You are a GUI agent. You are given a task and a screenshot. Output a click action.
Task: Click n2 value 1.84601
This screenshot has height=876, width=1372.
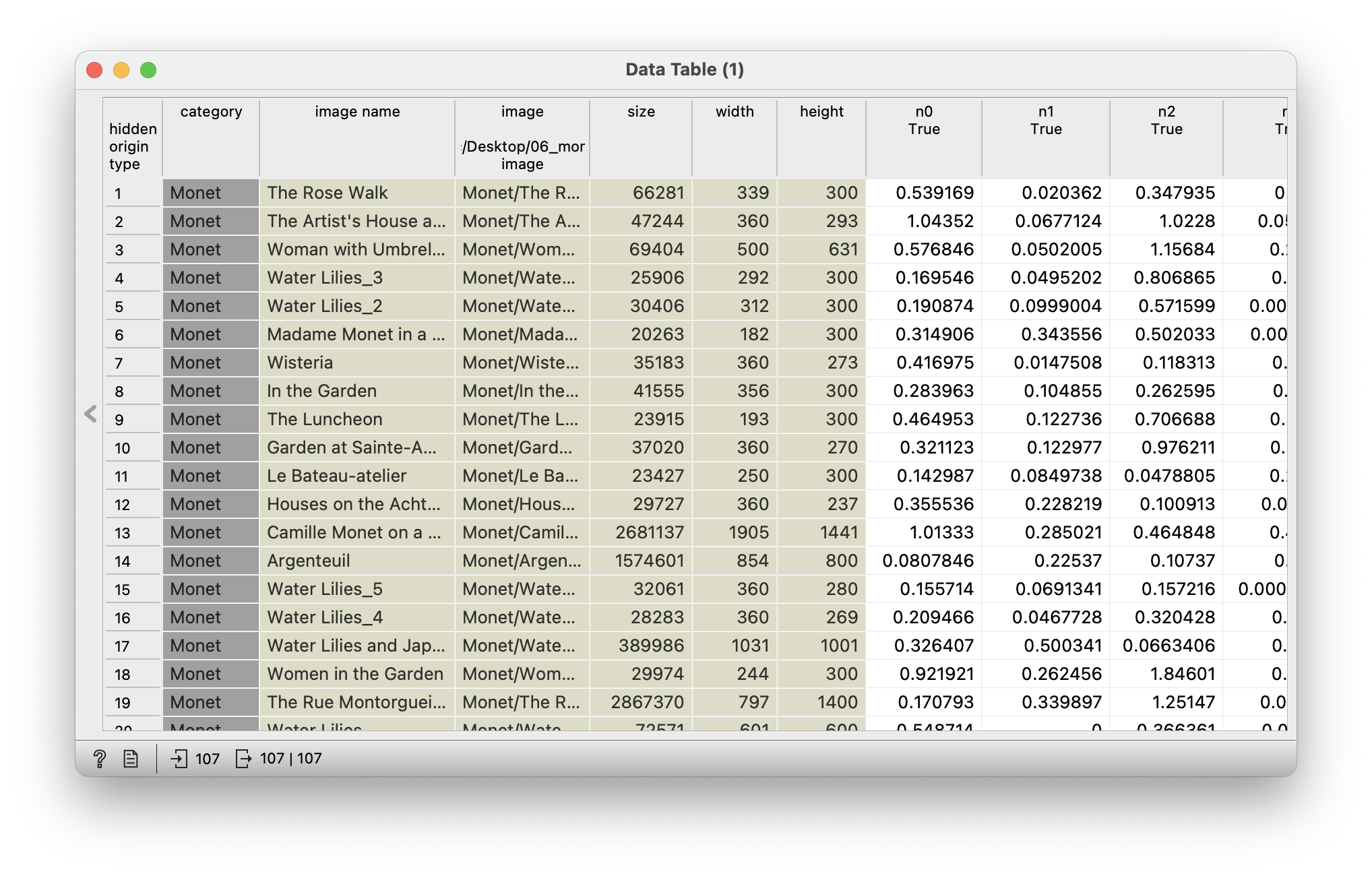tap(1166, 674)
